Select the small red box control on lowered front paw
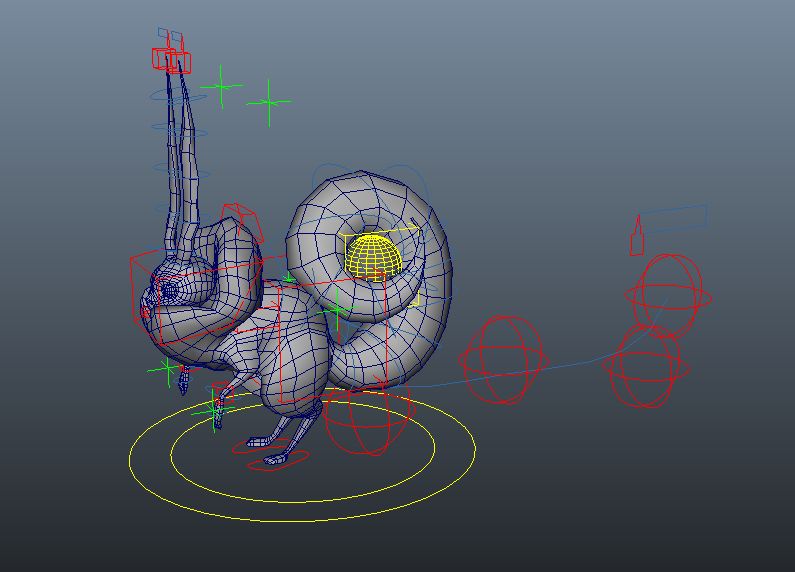This screenshot has width=795, height=572. tap(224, 393)
